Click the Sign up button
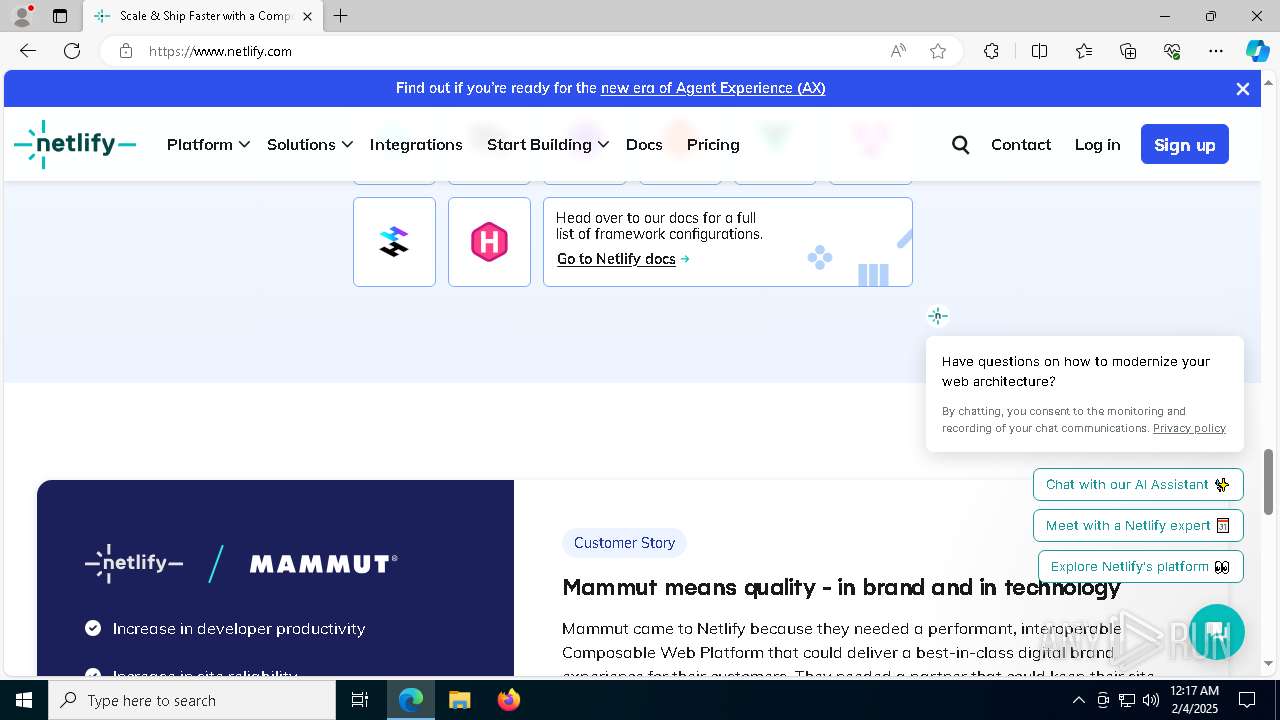Viewport: 1280px width, 720px height. tap(1185, 145)
